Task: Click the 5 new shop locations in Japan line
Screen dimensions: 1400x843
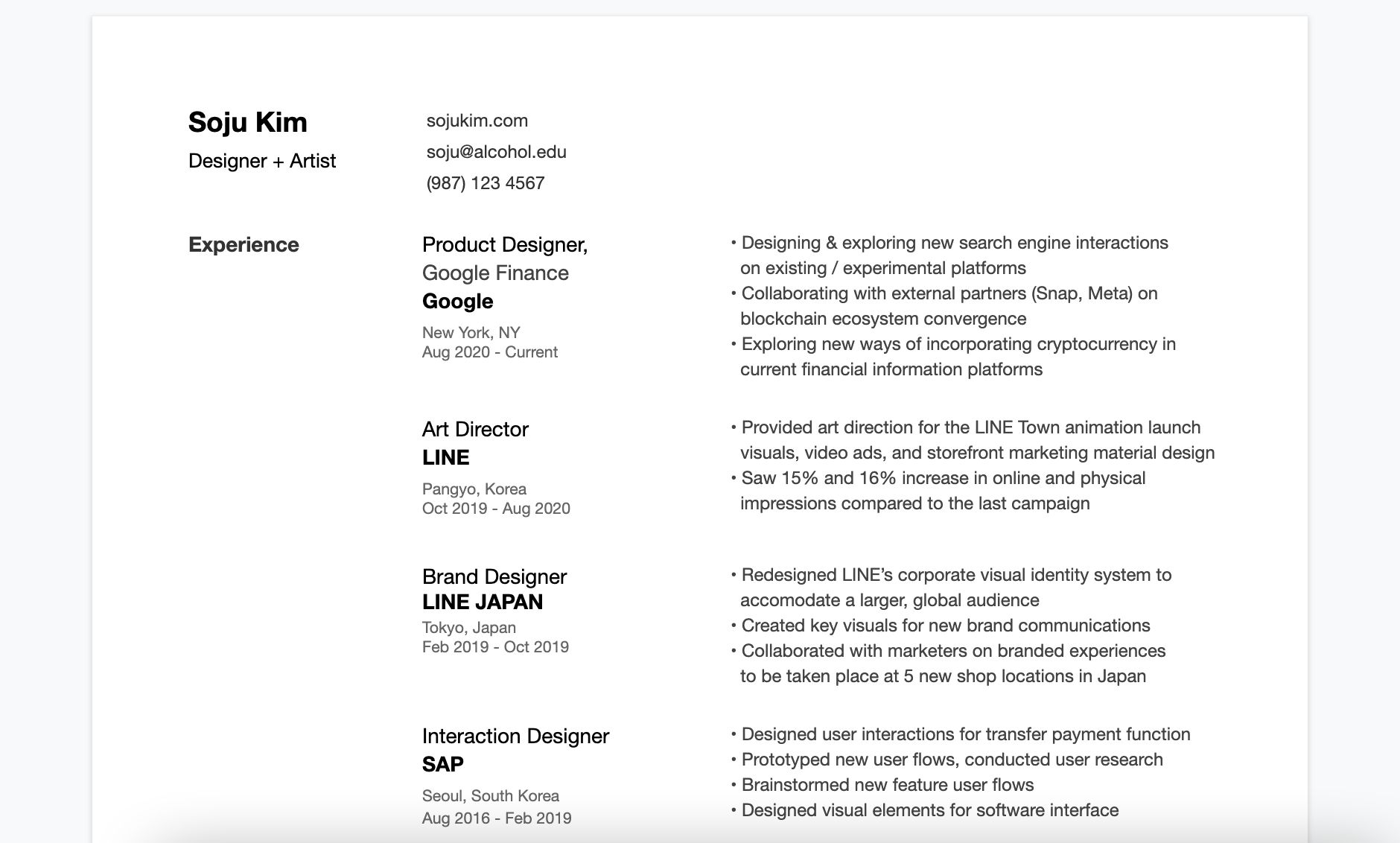Action: coord(943,676)
